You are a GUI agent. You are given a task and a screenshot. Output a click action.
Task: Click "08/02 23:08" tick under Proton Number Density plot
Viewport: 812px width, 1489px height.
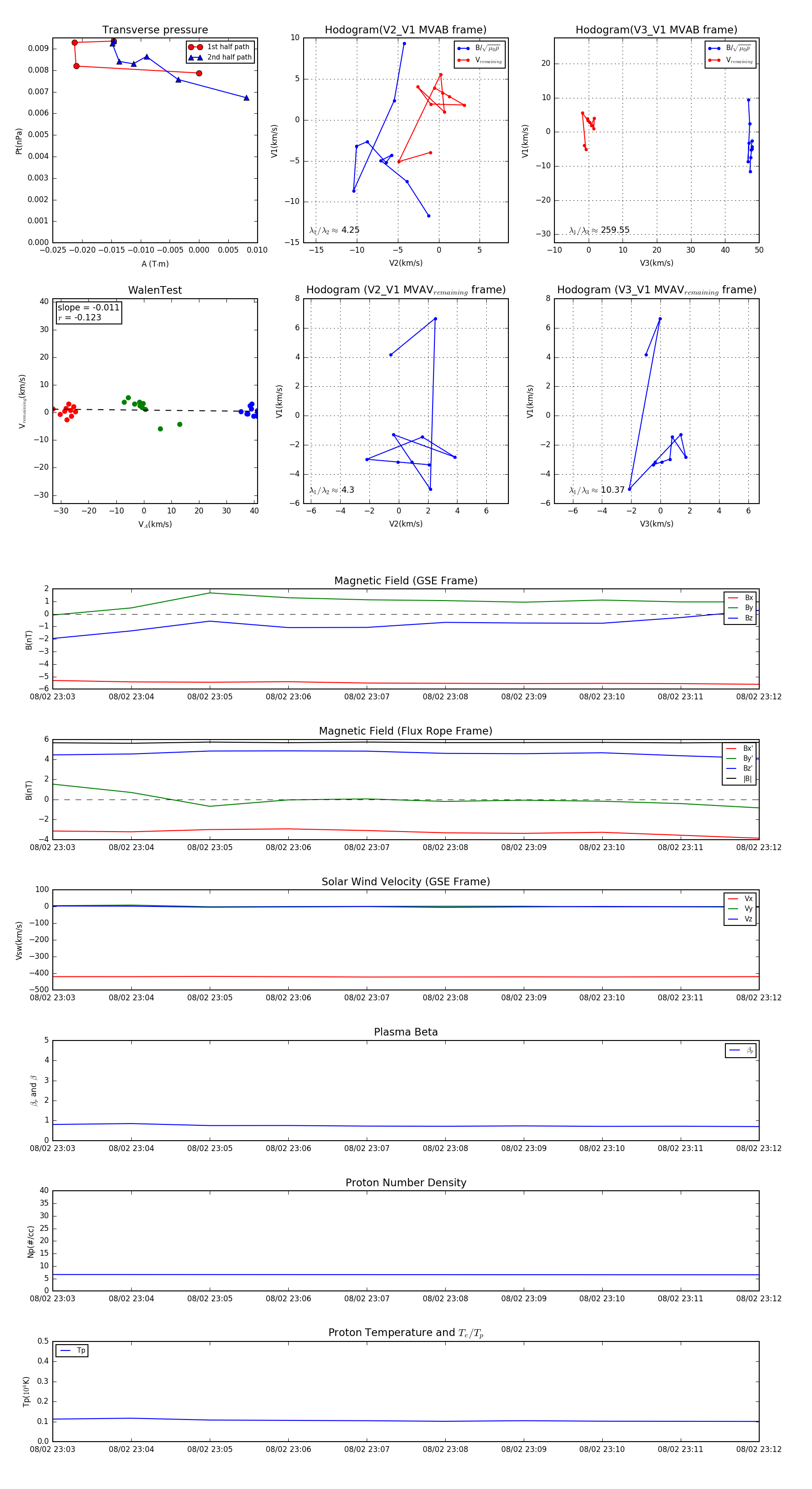tap(445, 1298)
